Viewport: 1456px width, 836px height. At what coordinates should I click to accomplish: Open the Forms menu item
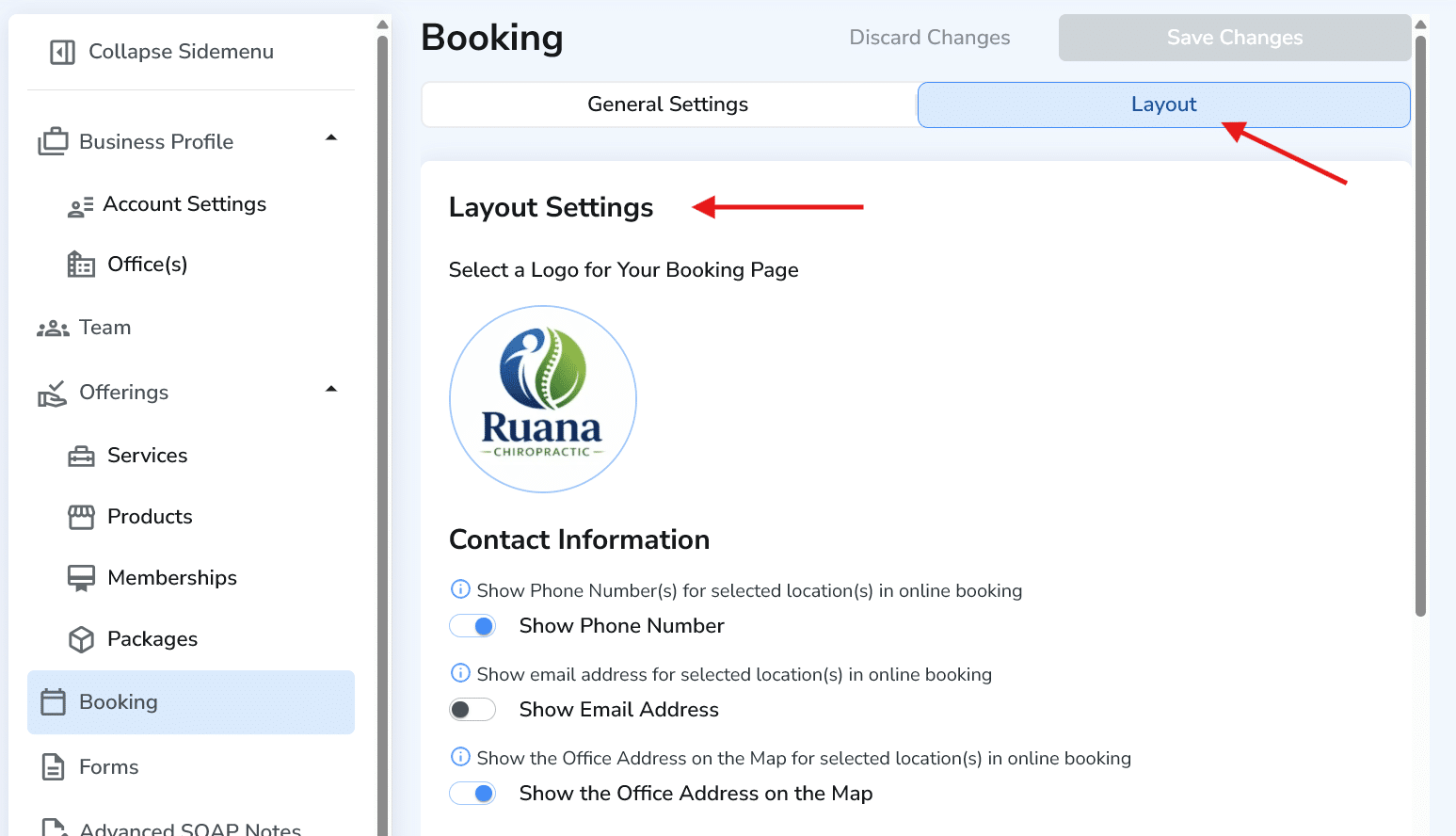(x=108, y=767)
